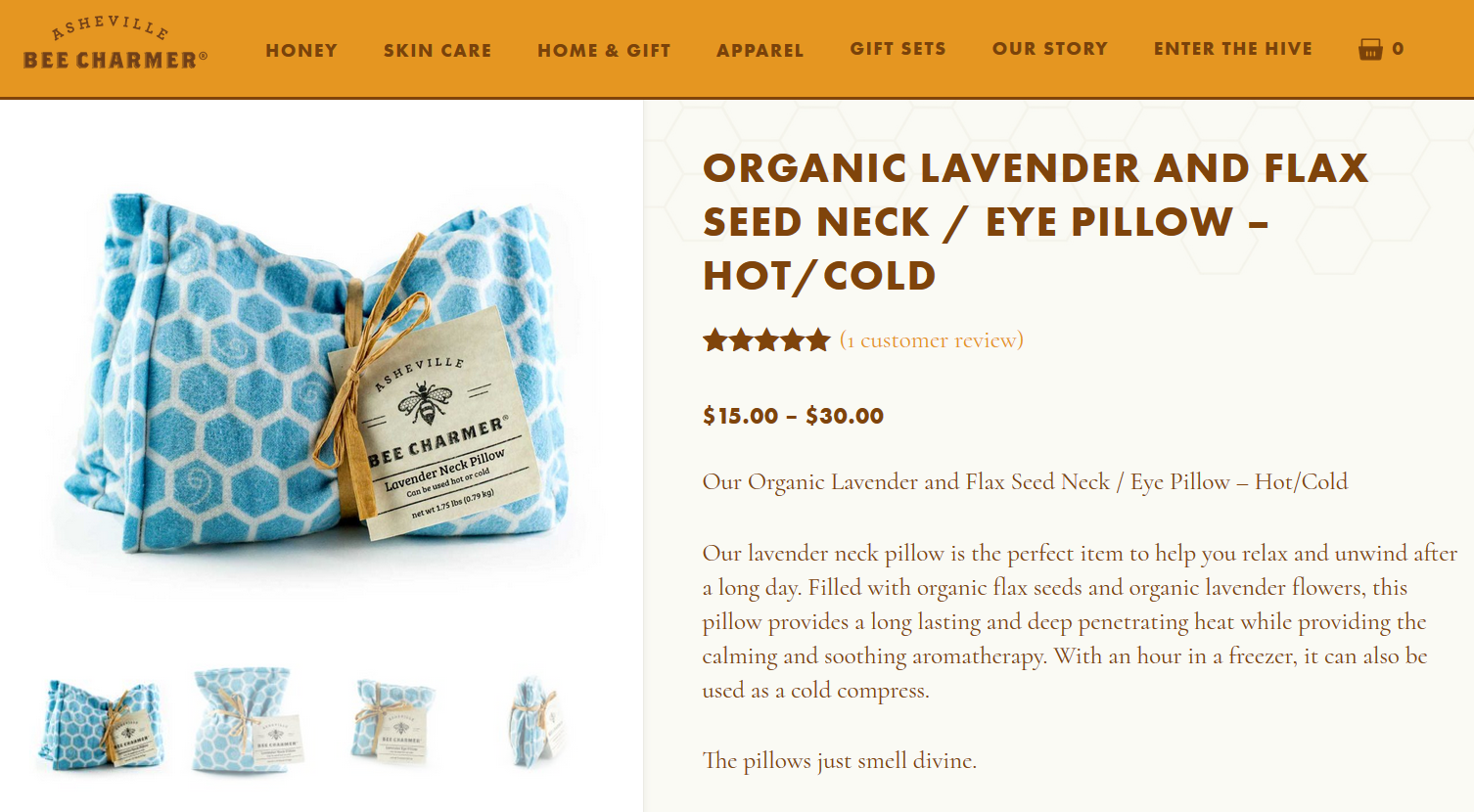Screen dimensions: 1474x812
Task: Select Enter The Hive link
Action: pyautogui.click(x=1232, y=49)
